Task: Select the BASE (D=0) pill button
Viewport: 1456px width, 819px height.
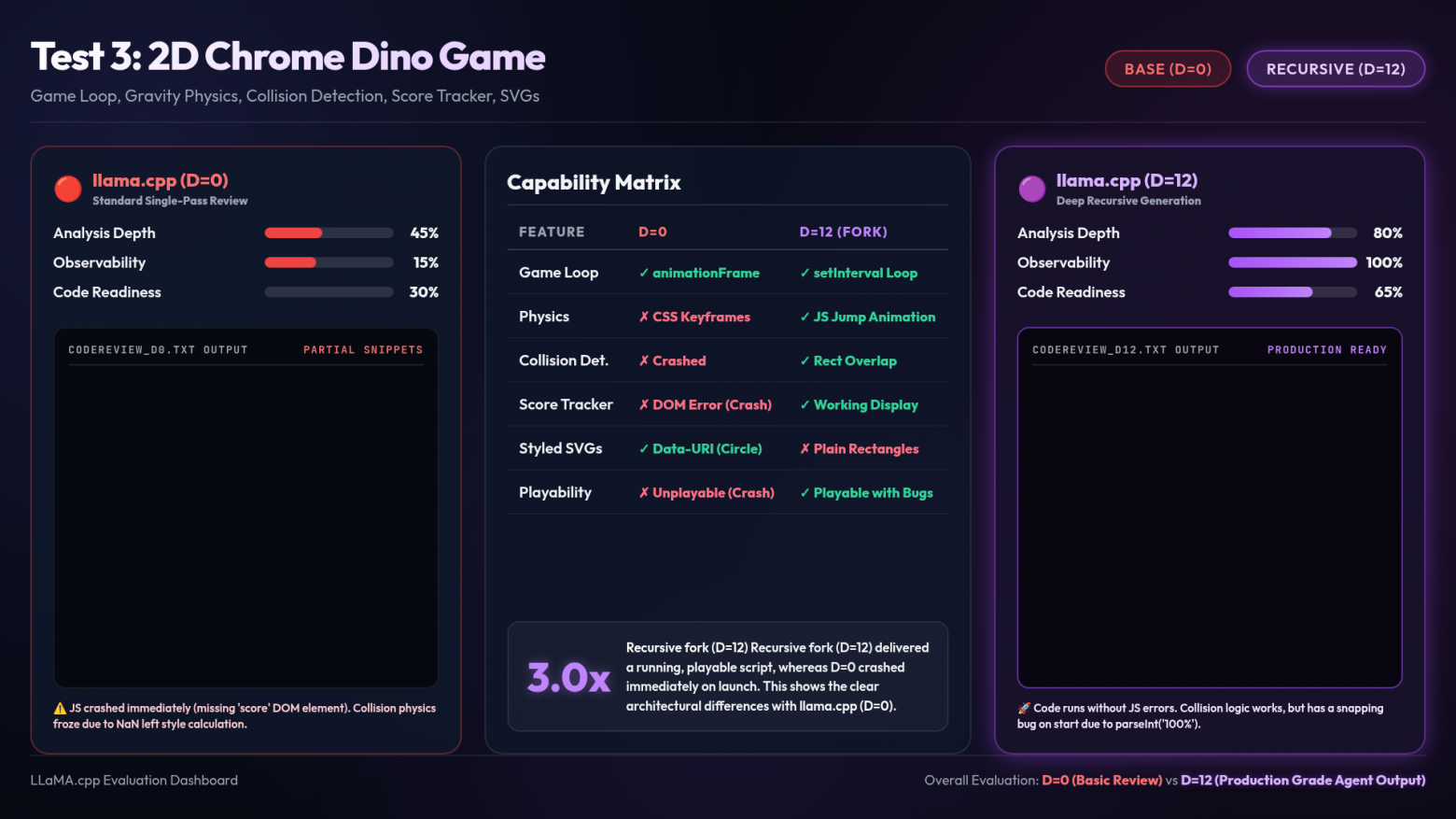Action: pyautogui.click(x=1168, y=69)
